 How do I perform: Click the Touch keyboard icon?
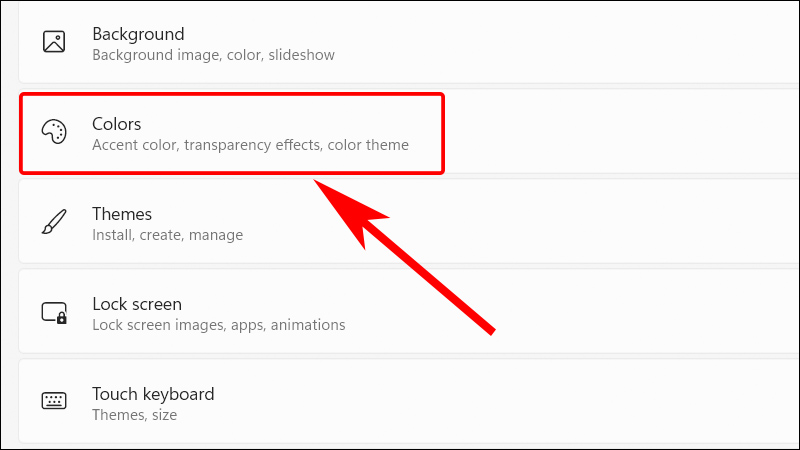[53, 402]
